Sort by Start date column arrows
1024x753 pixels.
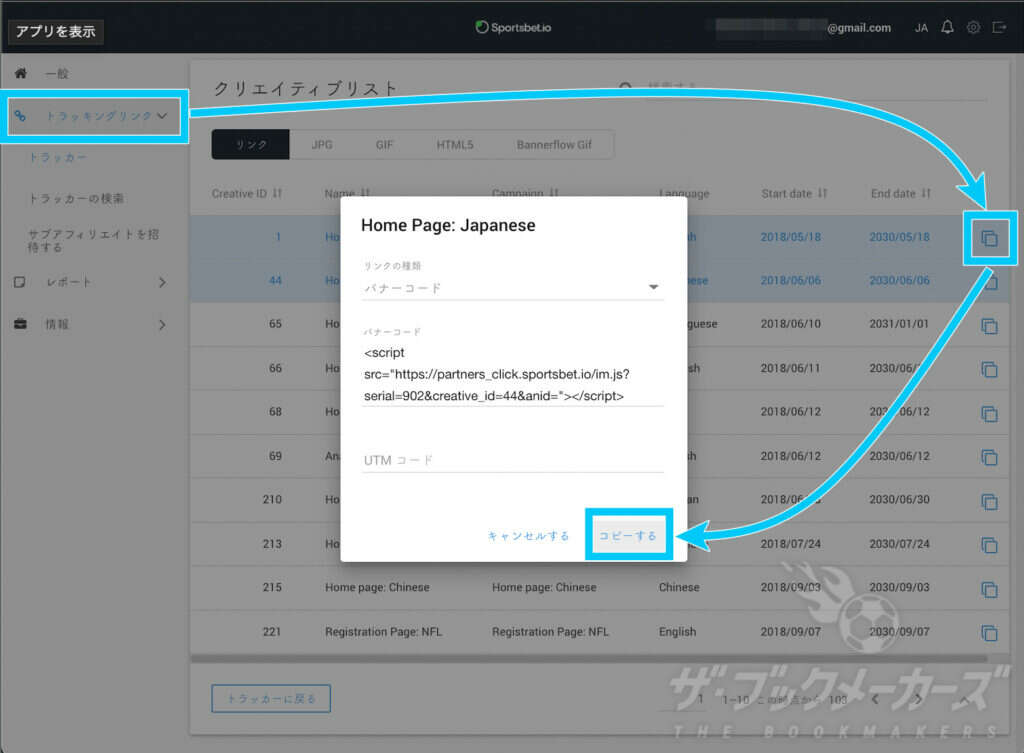[822, 193]
